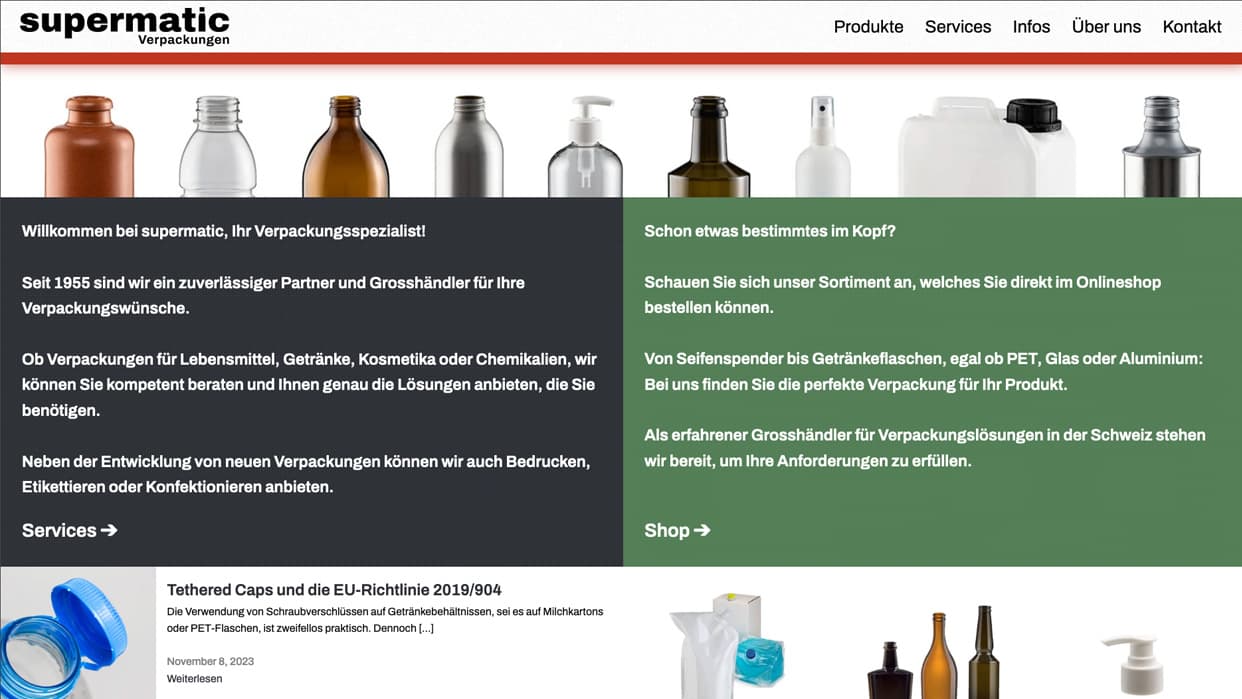Click the heading 'Schon etwas bestimmtes im Kopf?'
Viewport: 1242px width, 699px height.
(770, 231)
